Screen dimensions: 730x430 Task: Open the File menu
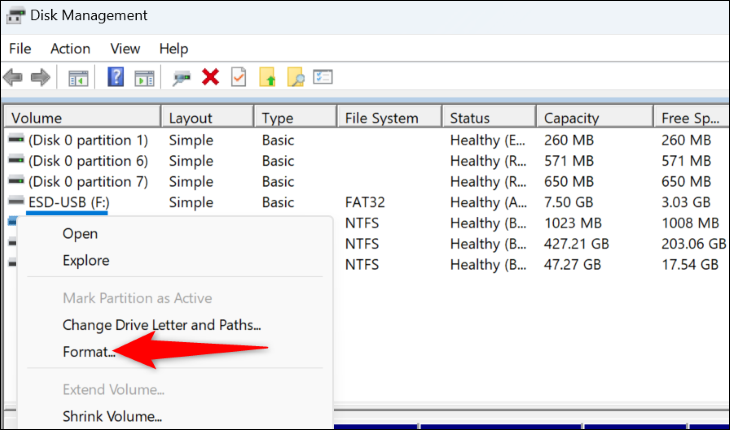20,48
